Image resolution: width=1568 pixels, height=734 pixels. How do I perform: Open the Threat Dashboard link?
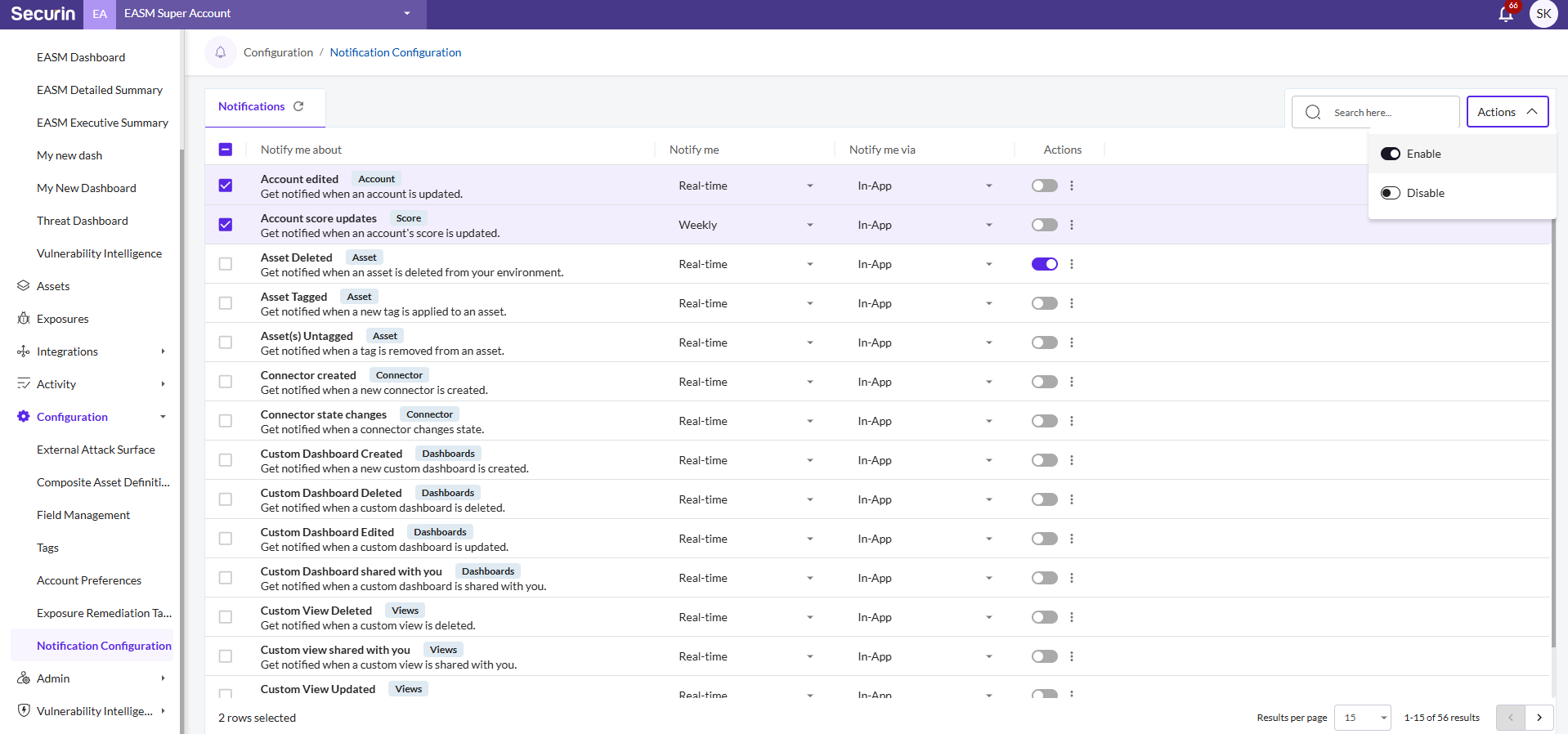click(x=83, y=221)
